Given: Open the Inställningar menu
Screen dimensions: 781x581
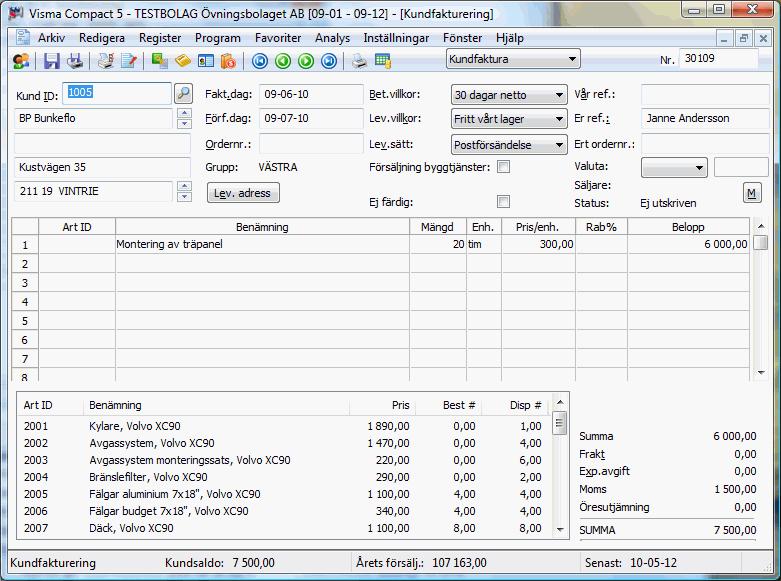Looking at the screenshot, I should click(396, 38).
